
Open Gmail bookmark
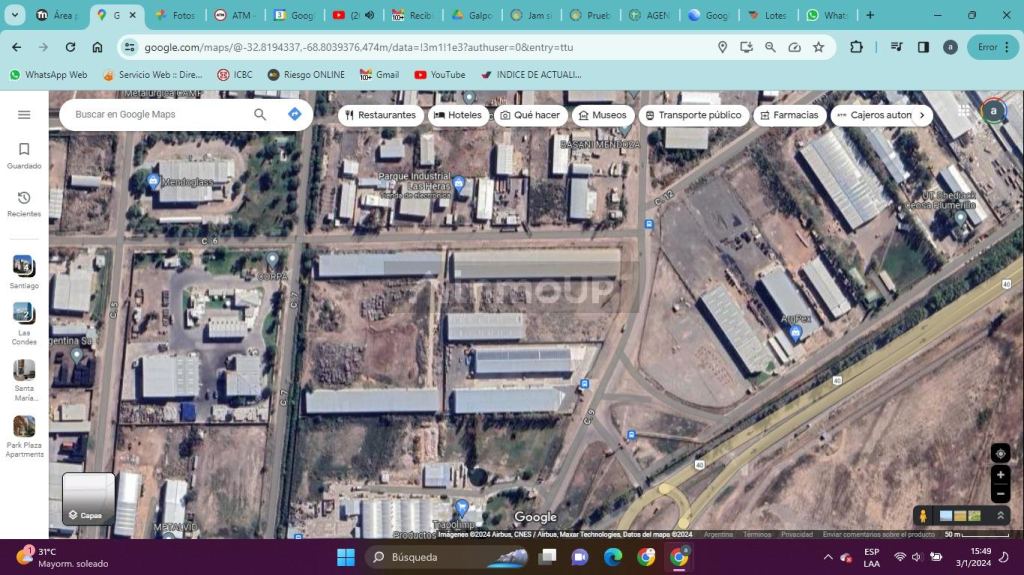tap(379, 74)
